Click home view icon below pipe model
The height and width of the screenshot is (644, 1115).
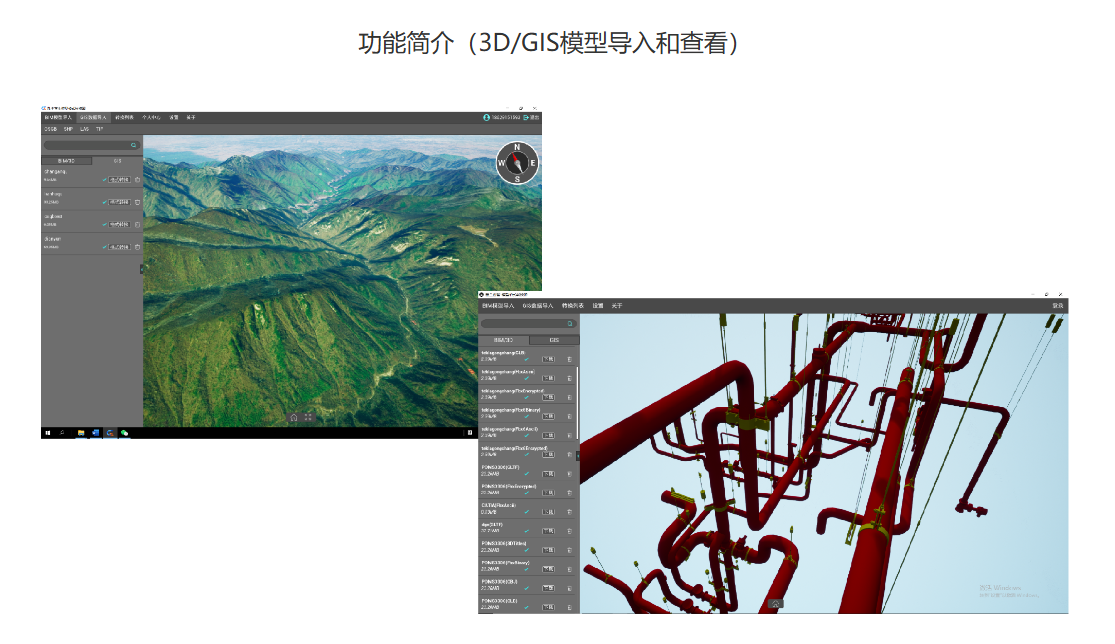(x=776, y=604)
